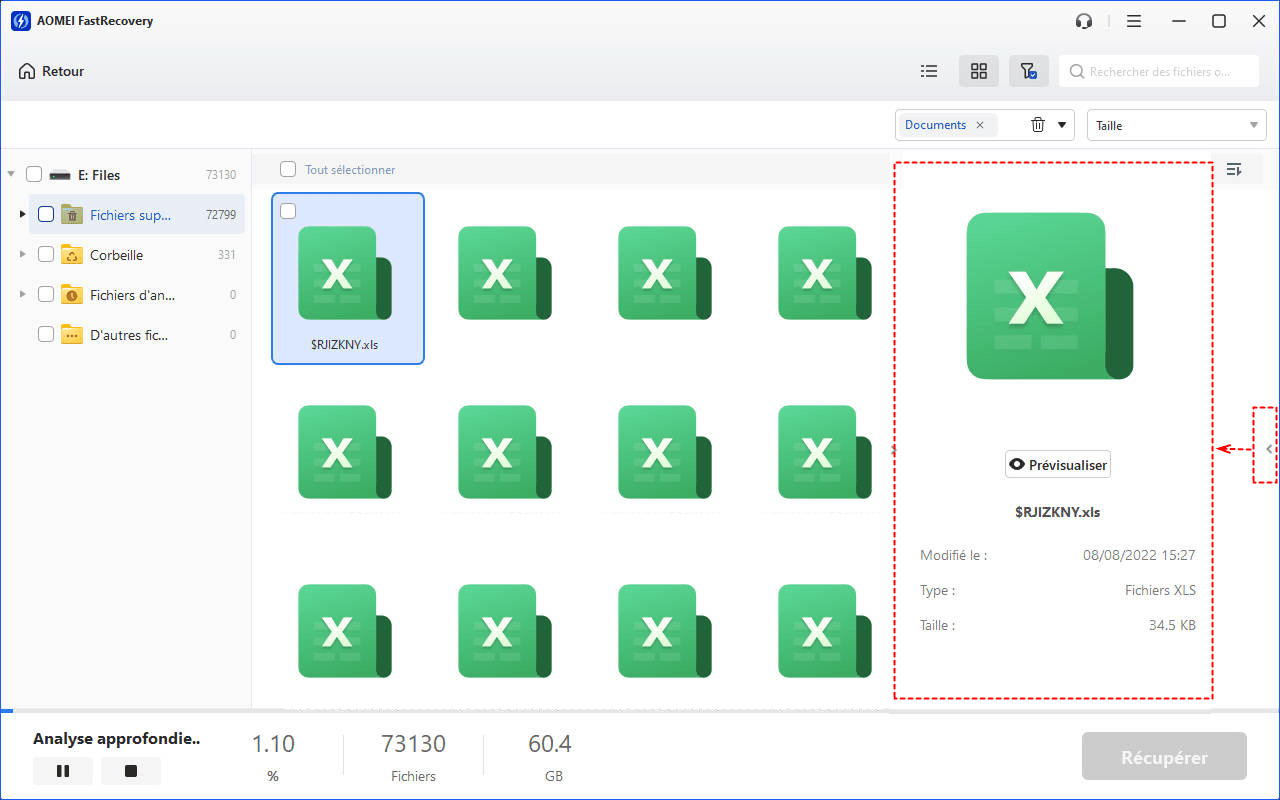Viewport: 1280px width, 800px height.
Task: Click the AOMEI FastRecovery logo icon
Action: tap(19, 21)
